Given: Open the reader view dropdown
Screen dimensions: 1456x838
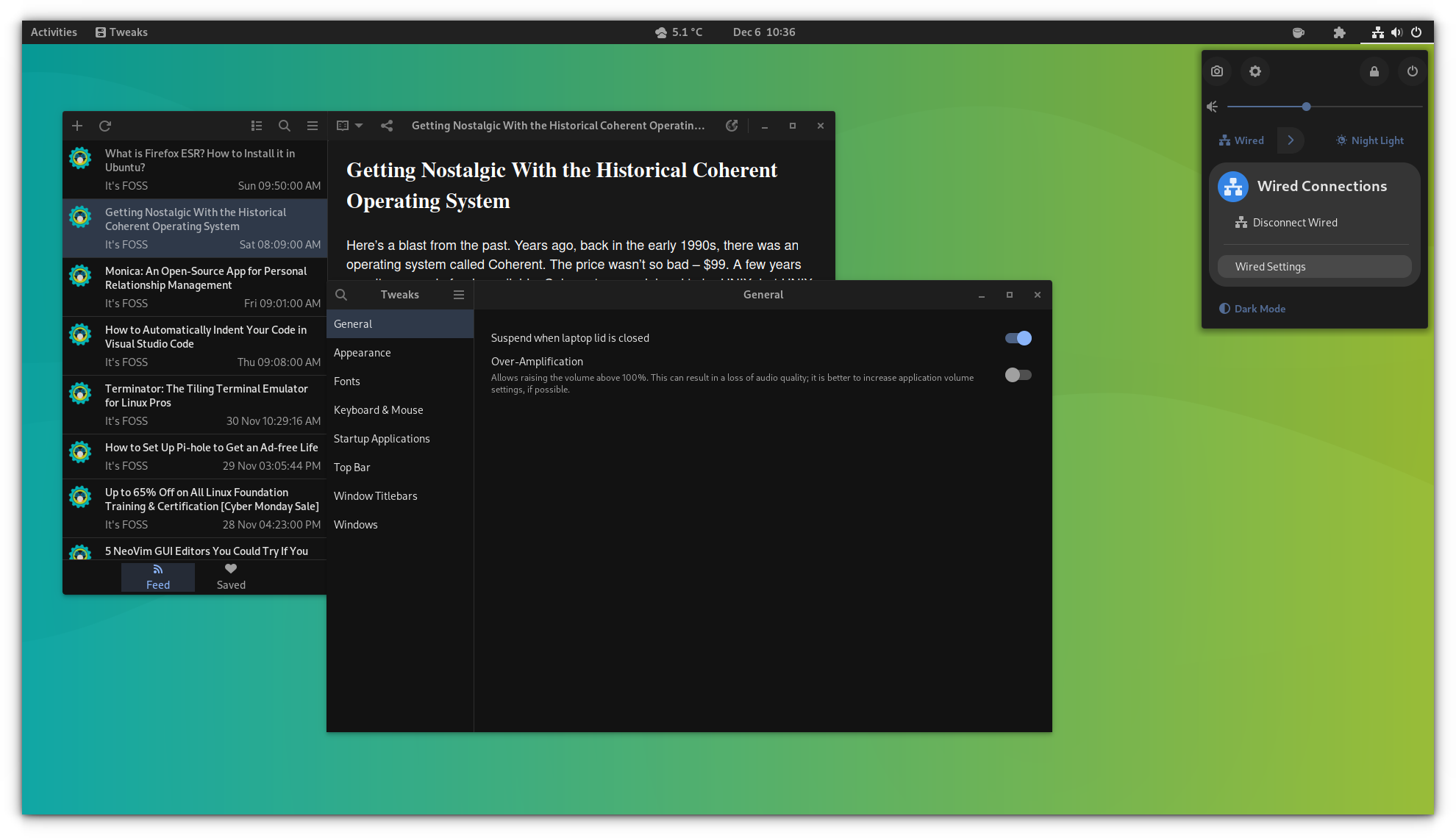Looking at the screenshot, I should [x=348, y=126].
